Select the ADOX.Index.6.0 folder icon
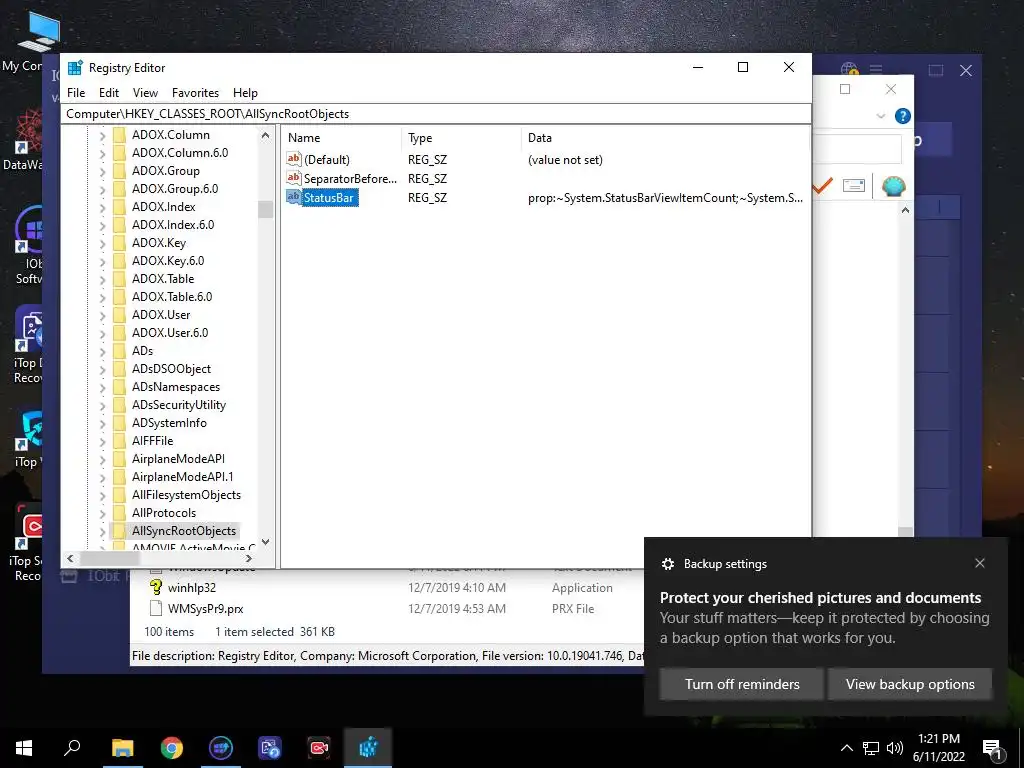Image resolution: width=1024 pixels, height=768 pixels. pos(119,225)
